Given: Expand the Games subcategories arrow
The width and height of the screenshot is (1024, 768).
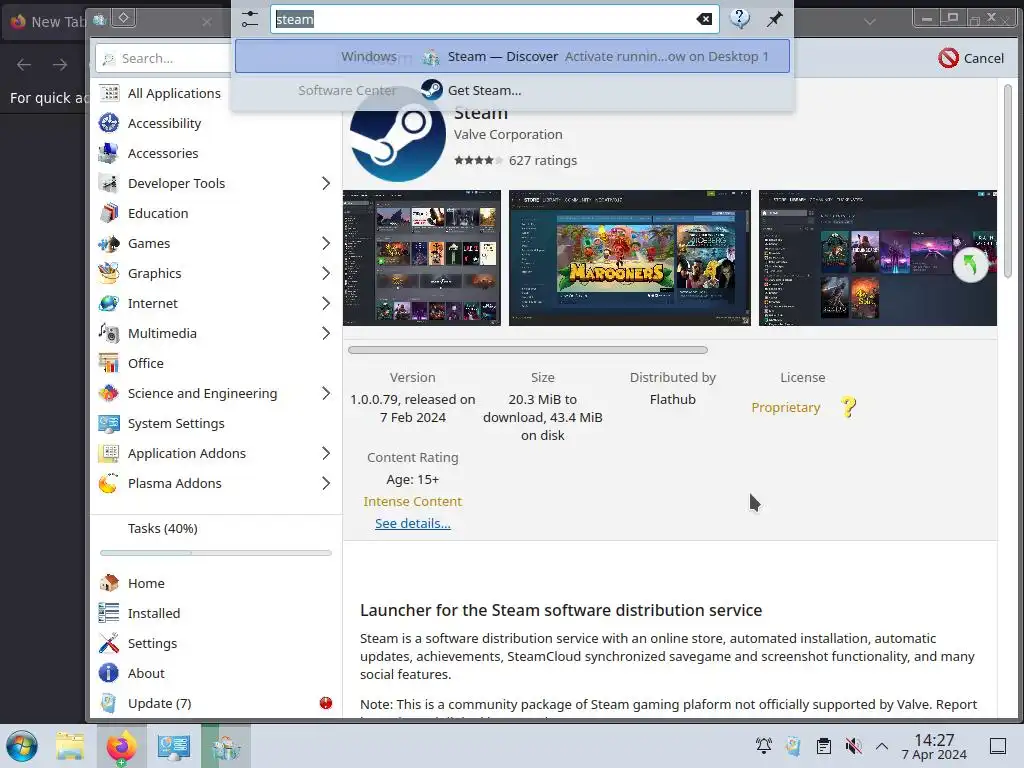Looking at the screenshot, I should 326,243.
